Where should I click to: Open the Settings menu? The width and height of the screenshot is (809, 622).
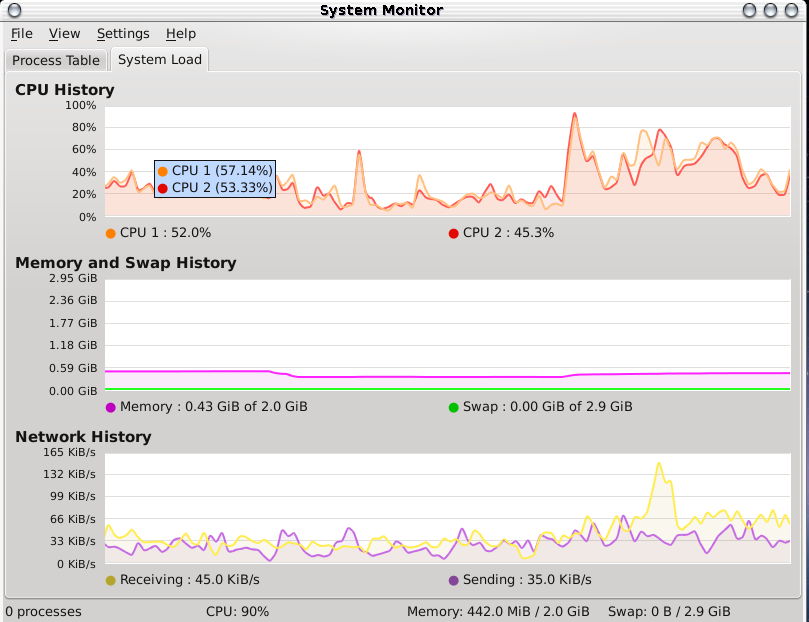[123, 34]
